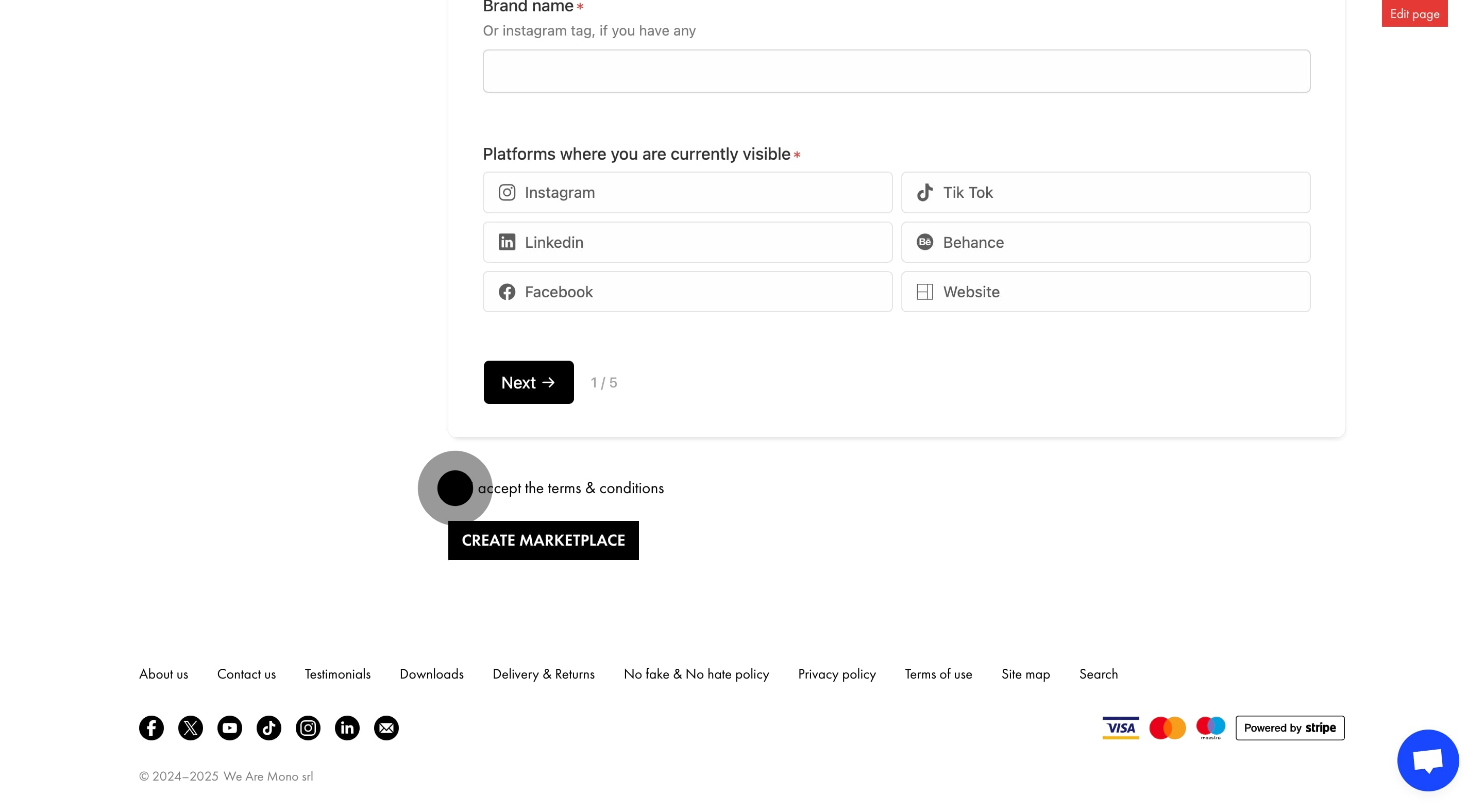The width and height of the screenshot is (1484, 812).
Task: Click the X (Twitter) icon in footer
Action: point(190,728)
